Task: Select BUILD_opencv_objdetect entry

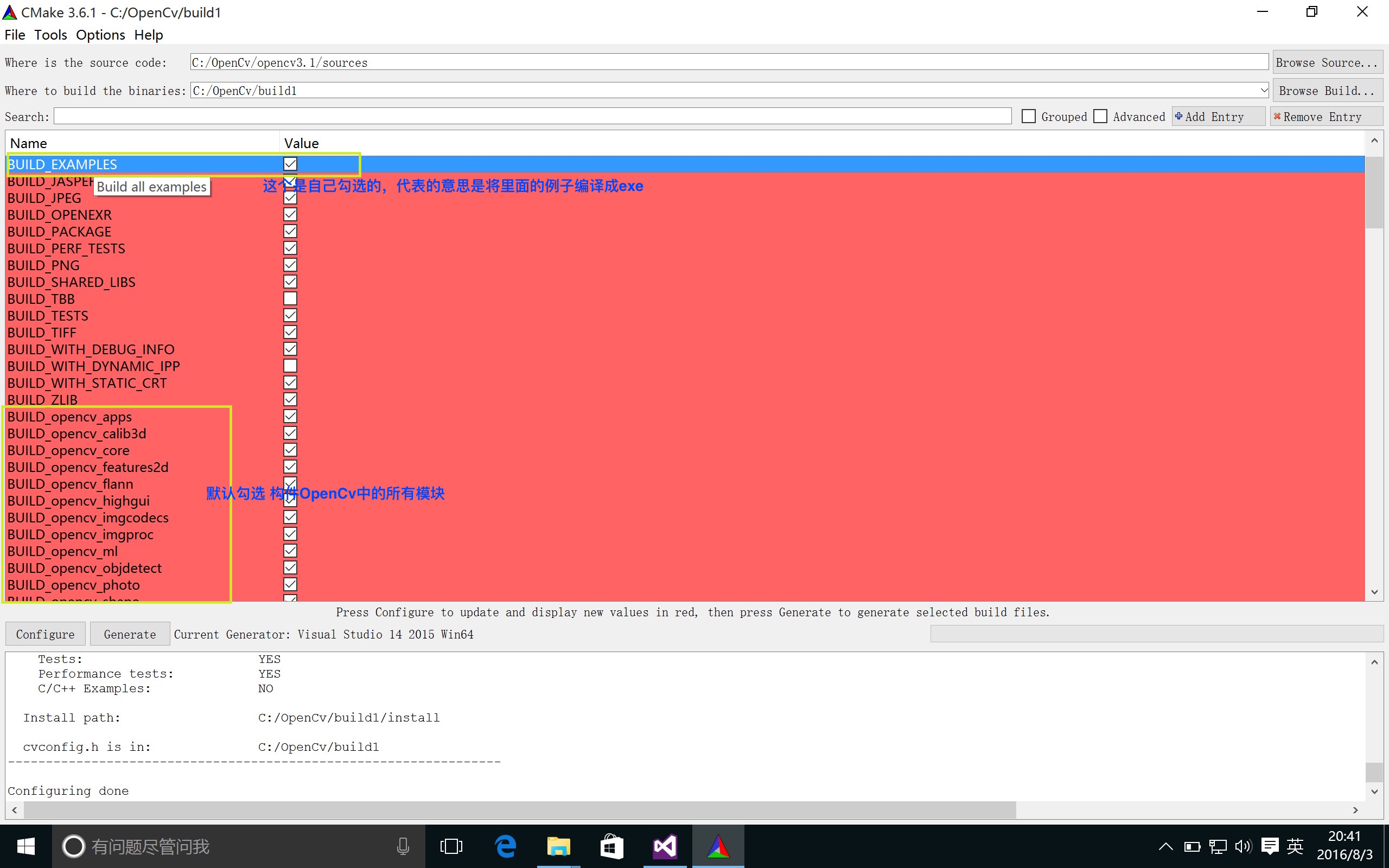Action: 685,568
